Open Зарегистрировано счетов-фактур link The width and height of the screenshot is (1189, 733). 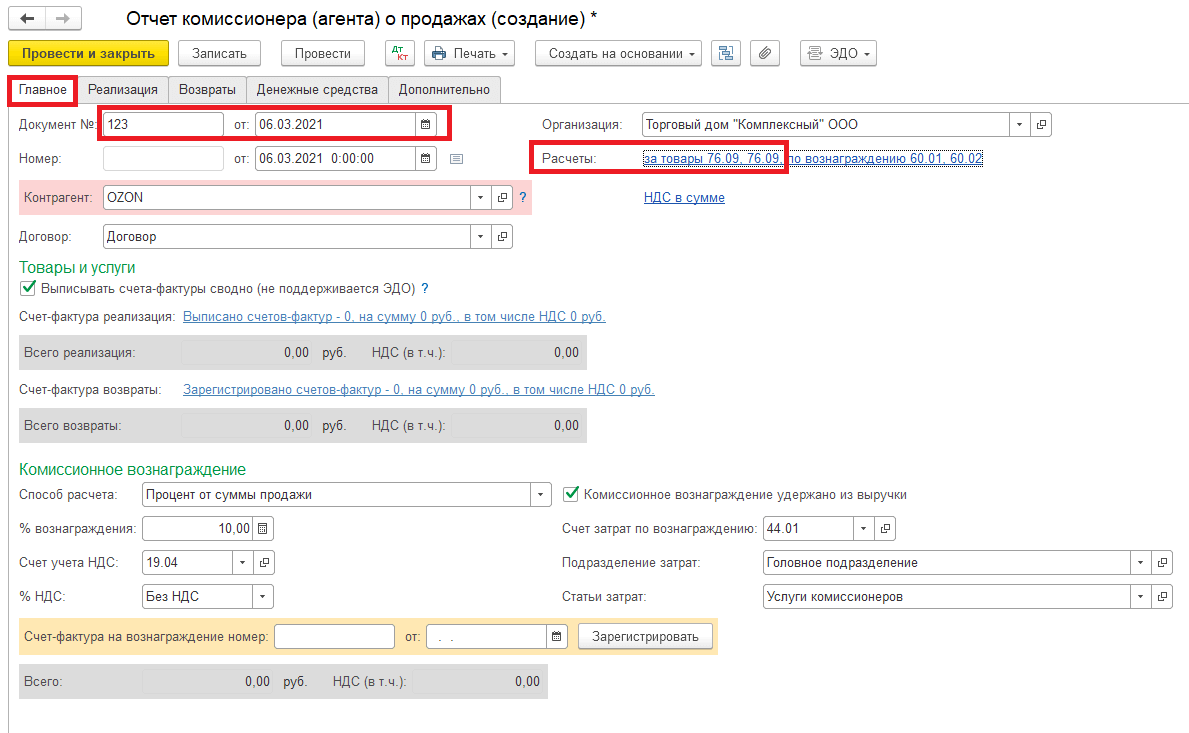419,389
